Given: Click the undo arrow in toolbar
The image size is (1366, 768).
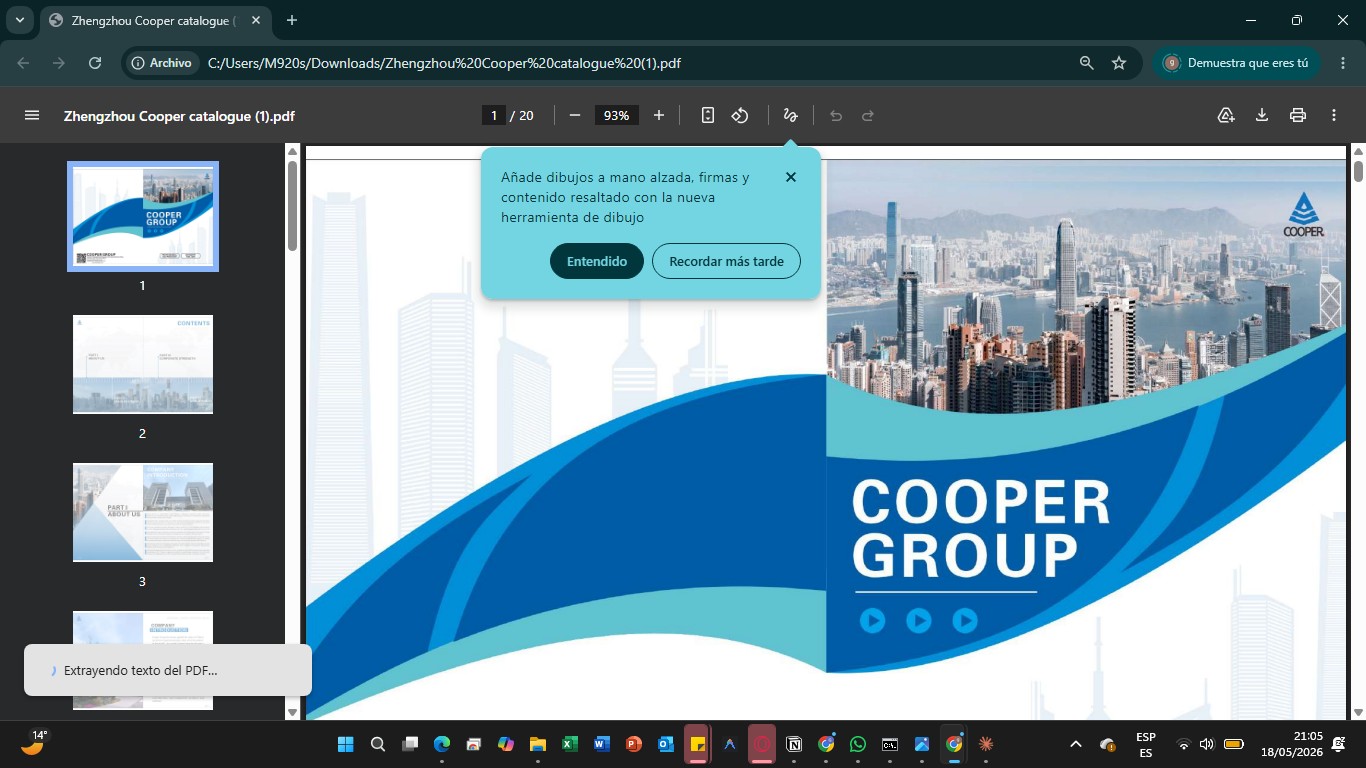Looking at the screenshot, I should click(x=836, y=115).
